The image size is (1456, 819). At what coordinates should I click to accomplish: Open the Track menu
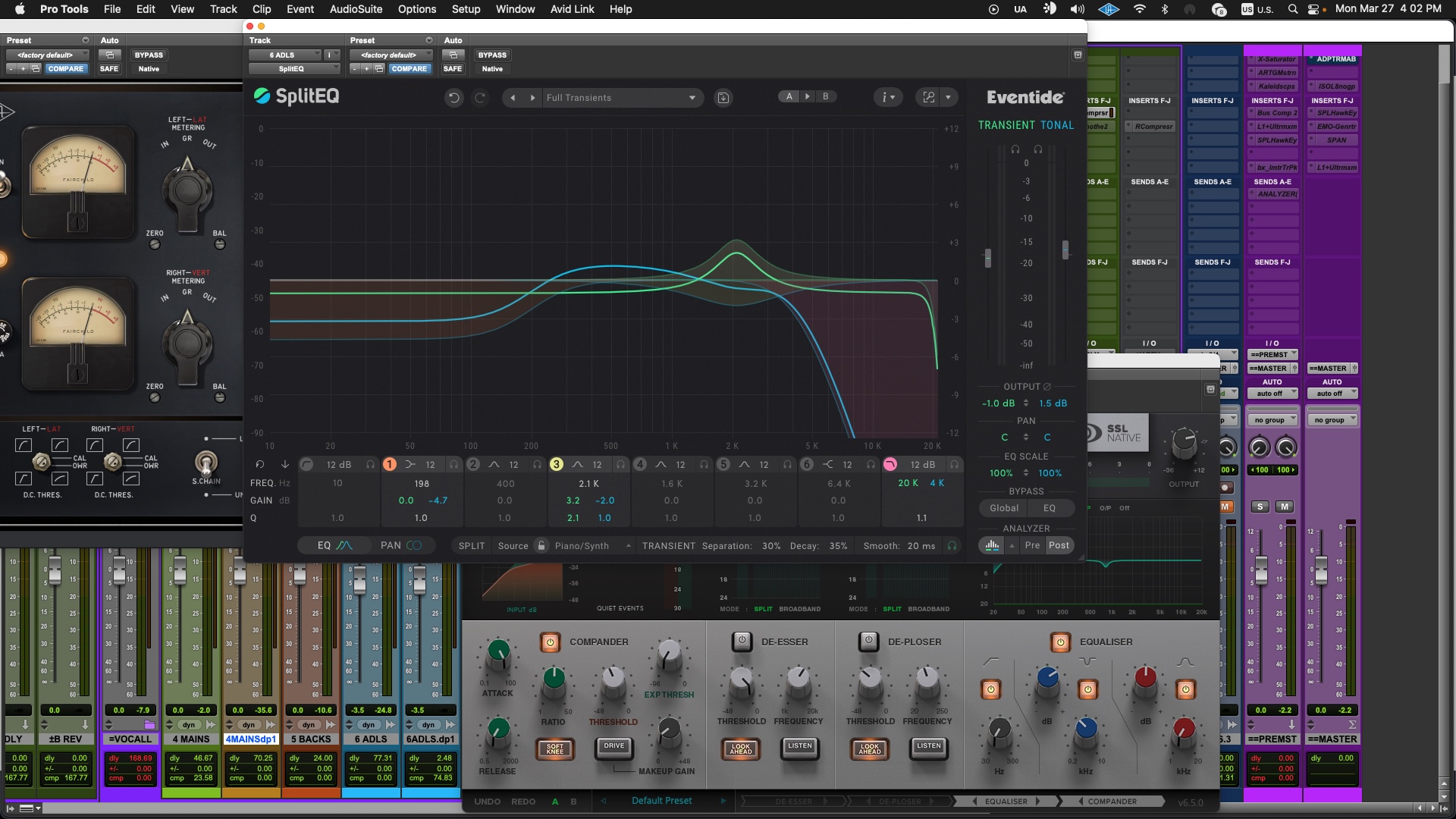[224, 9]
